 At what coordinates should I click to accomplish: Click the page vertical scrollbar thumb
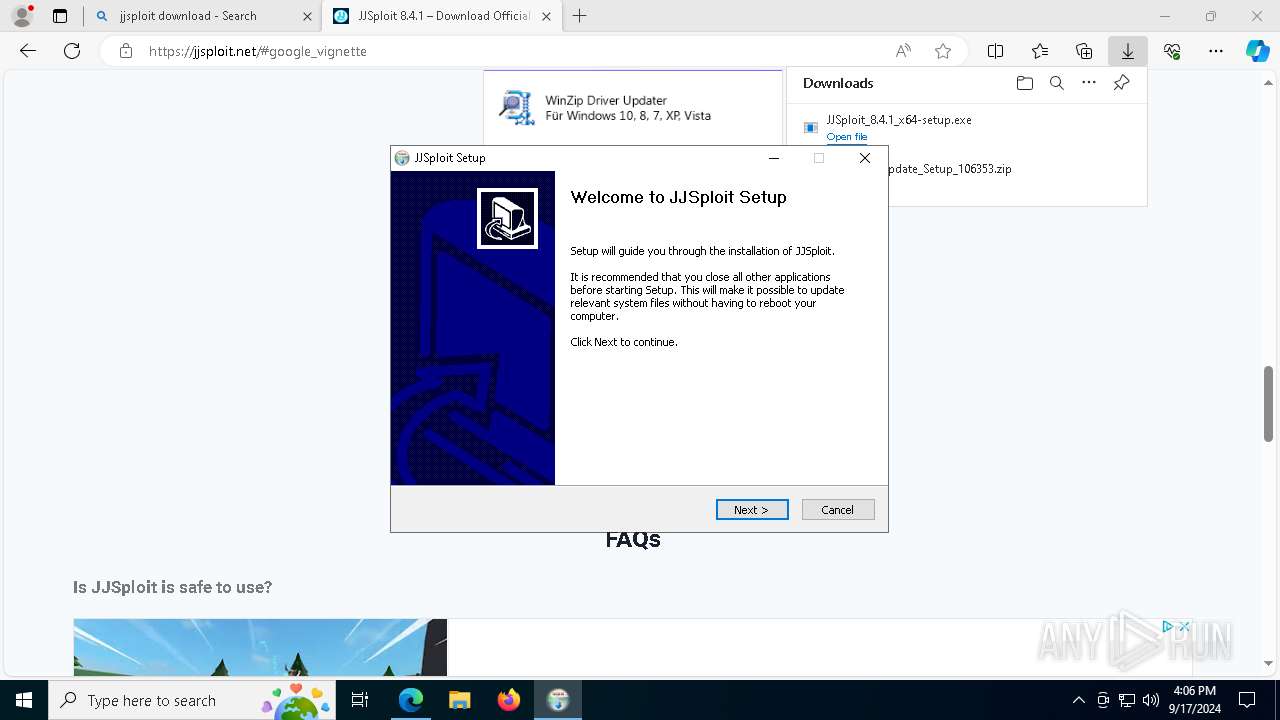pos(1268,403)
